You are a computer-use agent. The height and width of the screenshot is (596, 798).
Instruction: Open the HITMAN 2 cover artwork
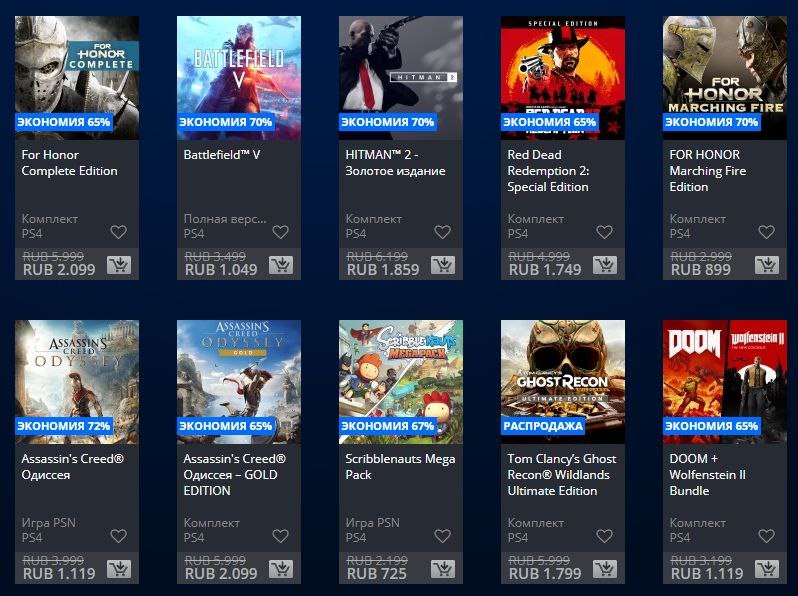pyautogui.click(x=401, y=78)
